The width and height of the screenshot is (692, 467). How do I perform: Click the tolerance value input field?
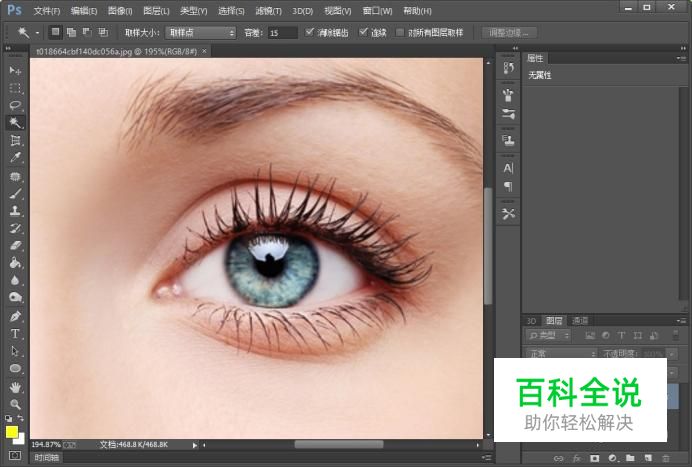(282, 33)
